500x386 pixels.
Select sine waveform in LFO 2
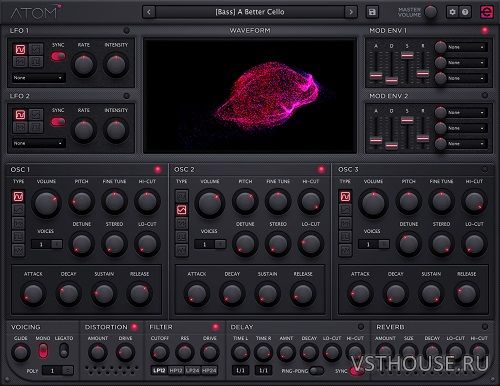(x=20, y=115)
